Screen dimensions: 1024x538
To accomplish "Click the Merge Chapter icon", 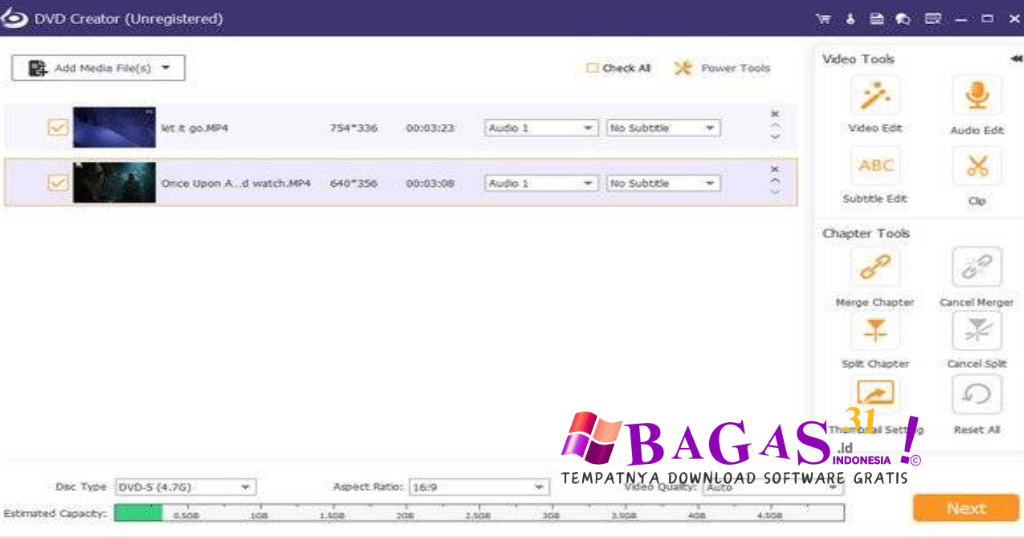I will 875,268.
